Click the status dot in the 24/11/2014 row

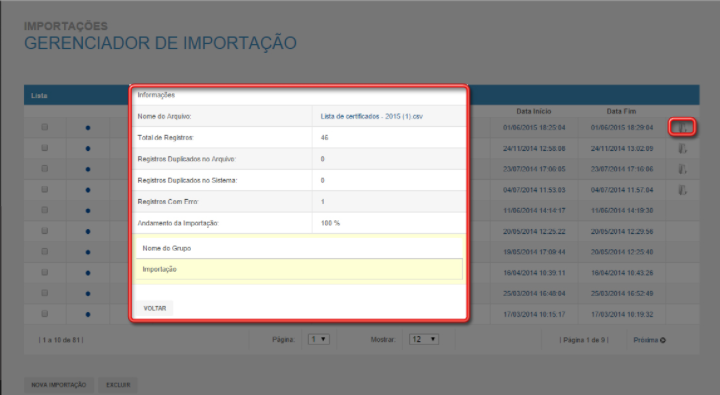point(88,148)
